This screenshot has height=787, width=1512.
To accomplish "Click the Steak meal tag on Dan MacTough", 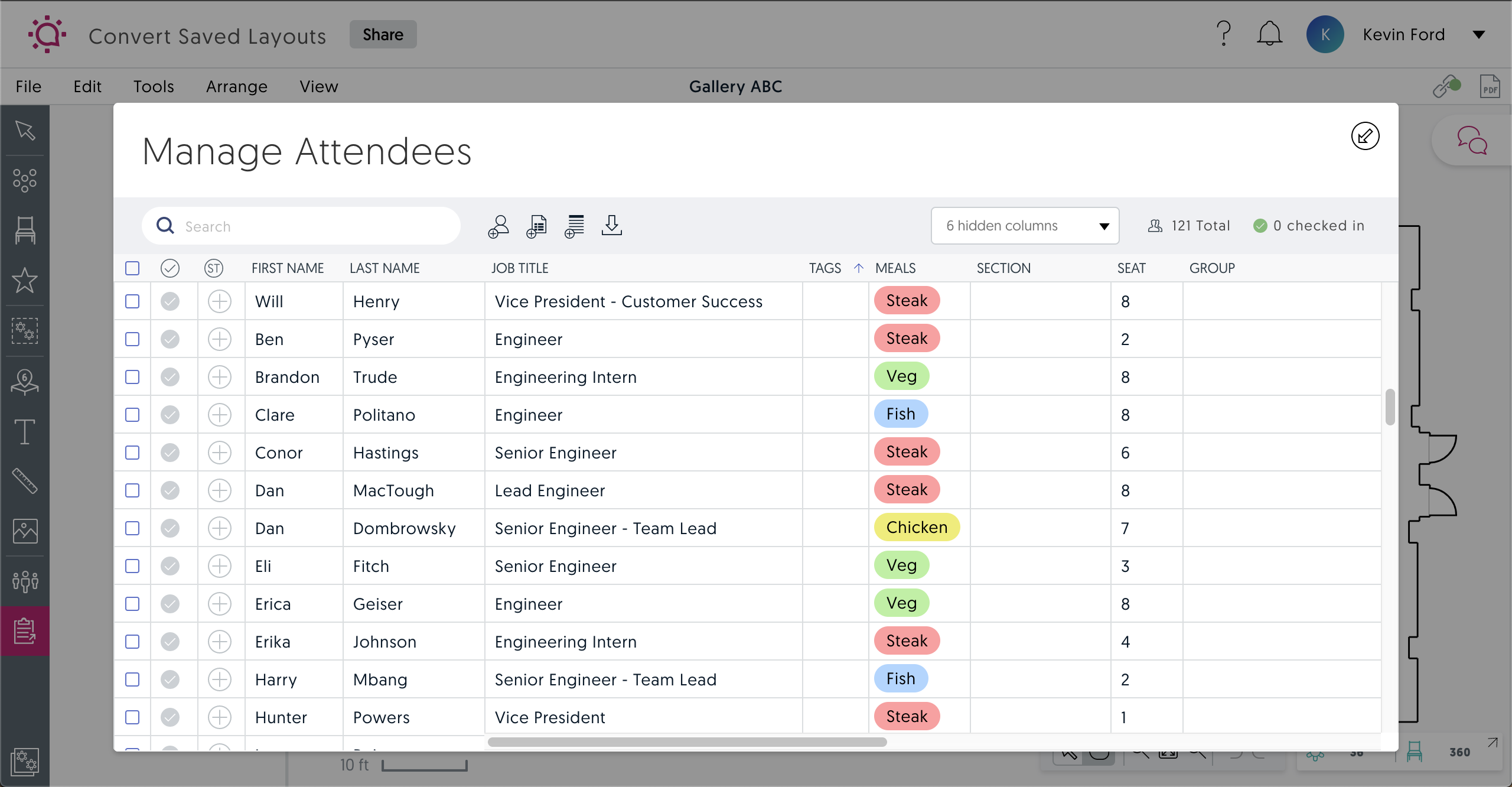I will [906, 489].
